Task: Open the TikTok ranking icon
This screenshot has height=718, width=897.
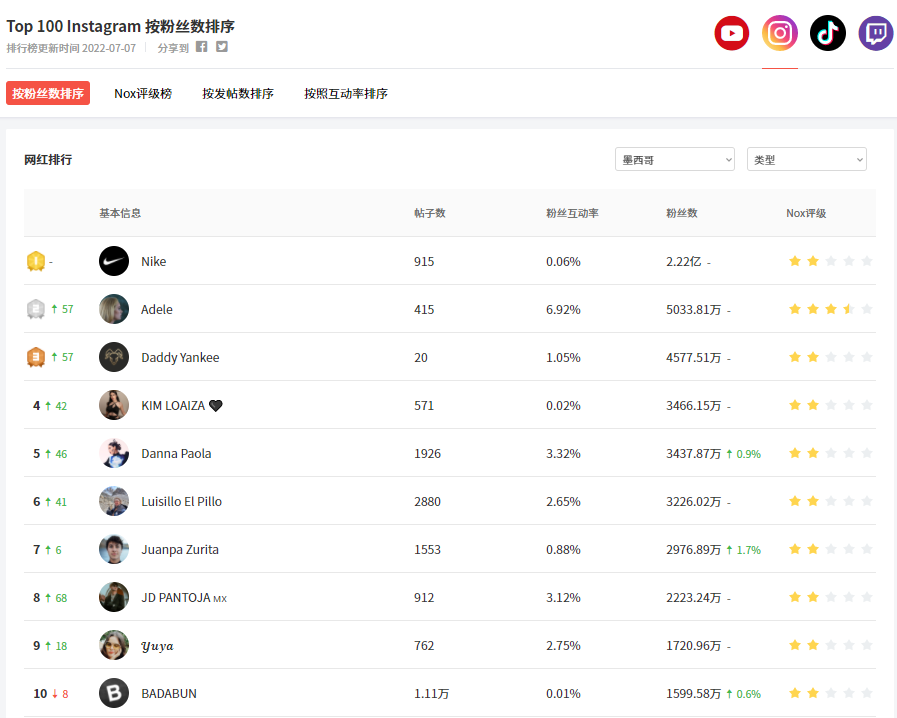Action: 828,33
